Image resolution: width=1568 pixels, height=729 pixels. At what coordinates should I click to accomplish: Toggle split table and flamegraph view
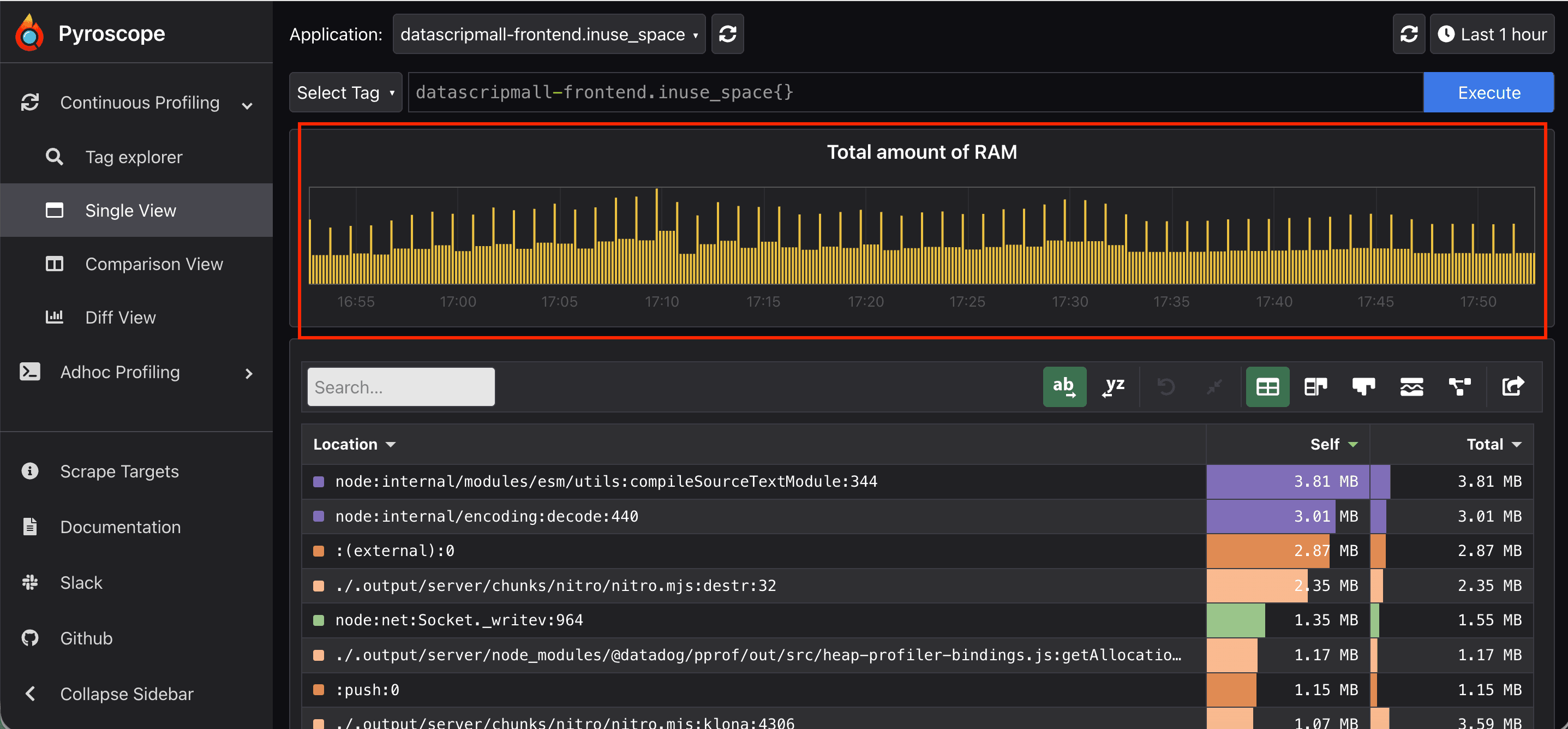coord(1315,387)
